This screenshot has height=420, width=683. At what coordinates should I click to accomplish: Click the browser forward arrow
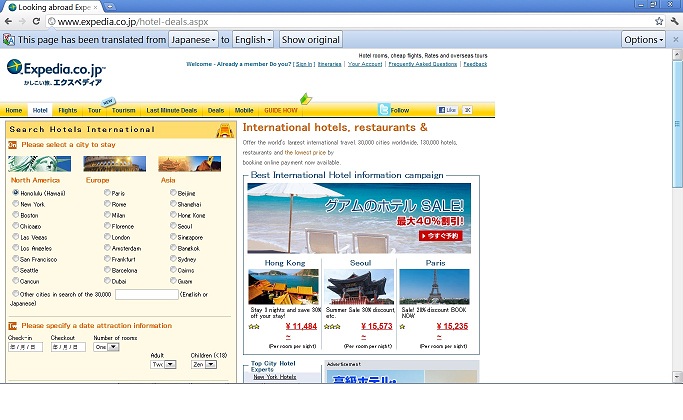(x=22, y=21)
